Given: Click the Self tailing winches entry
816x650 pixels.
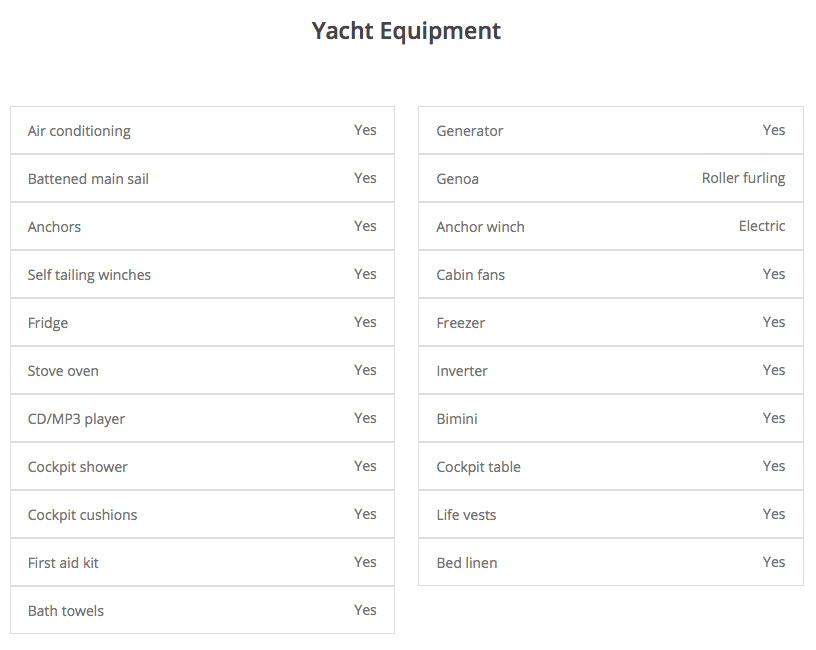Looking at the screenshot, I should [x=202, y=274].
